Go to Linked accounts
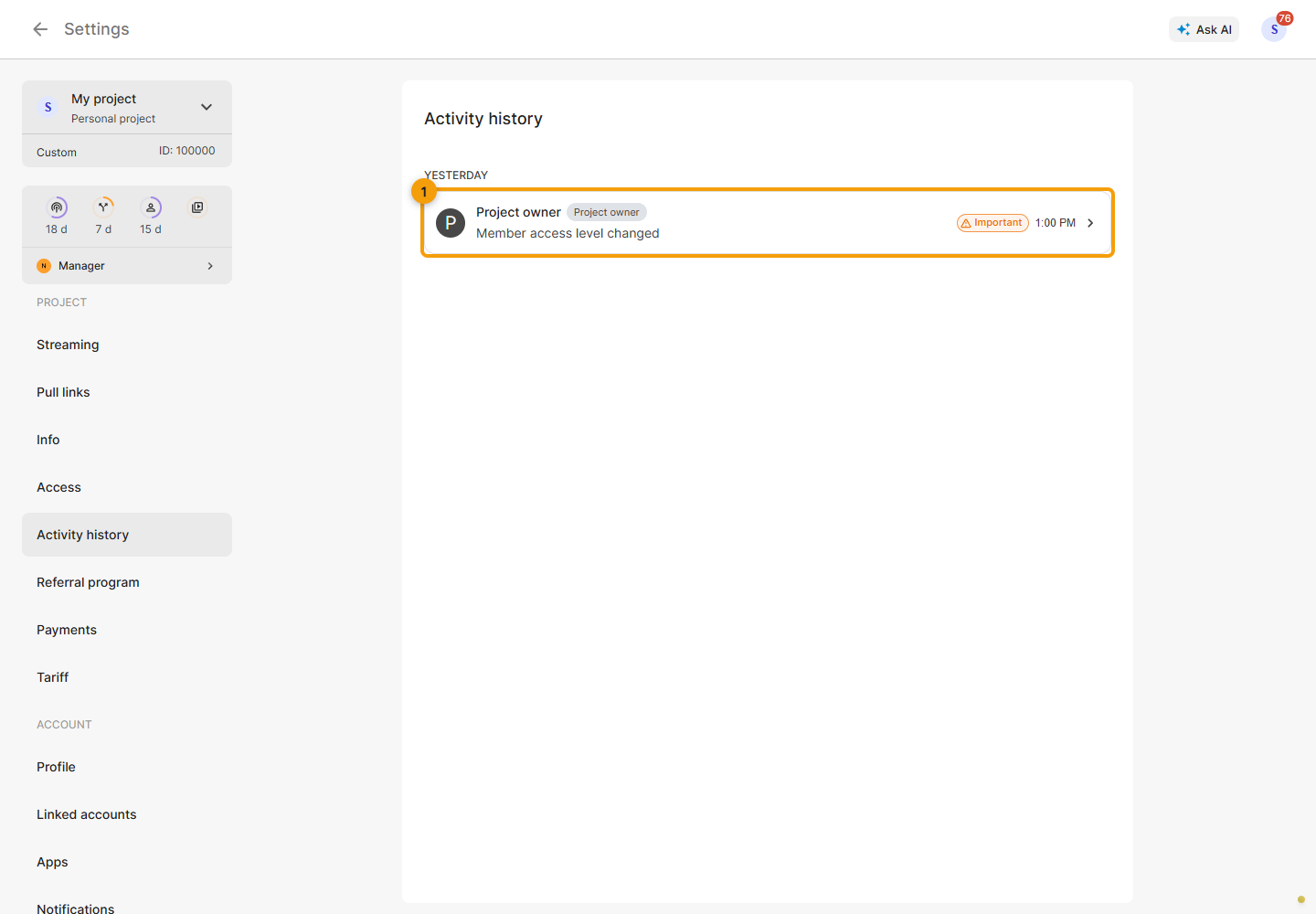Viewport: 1316px width, 914px height. click(127, 814)
